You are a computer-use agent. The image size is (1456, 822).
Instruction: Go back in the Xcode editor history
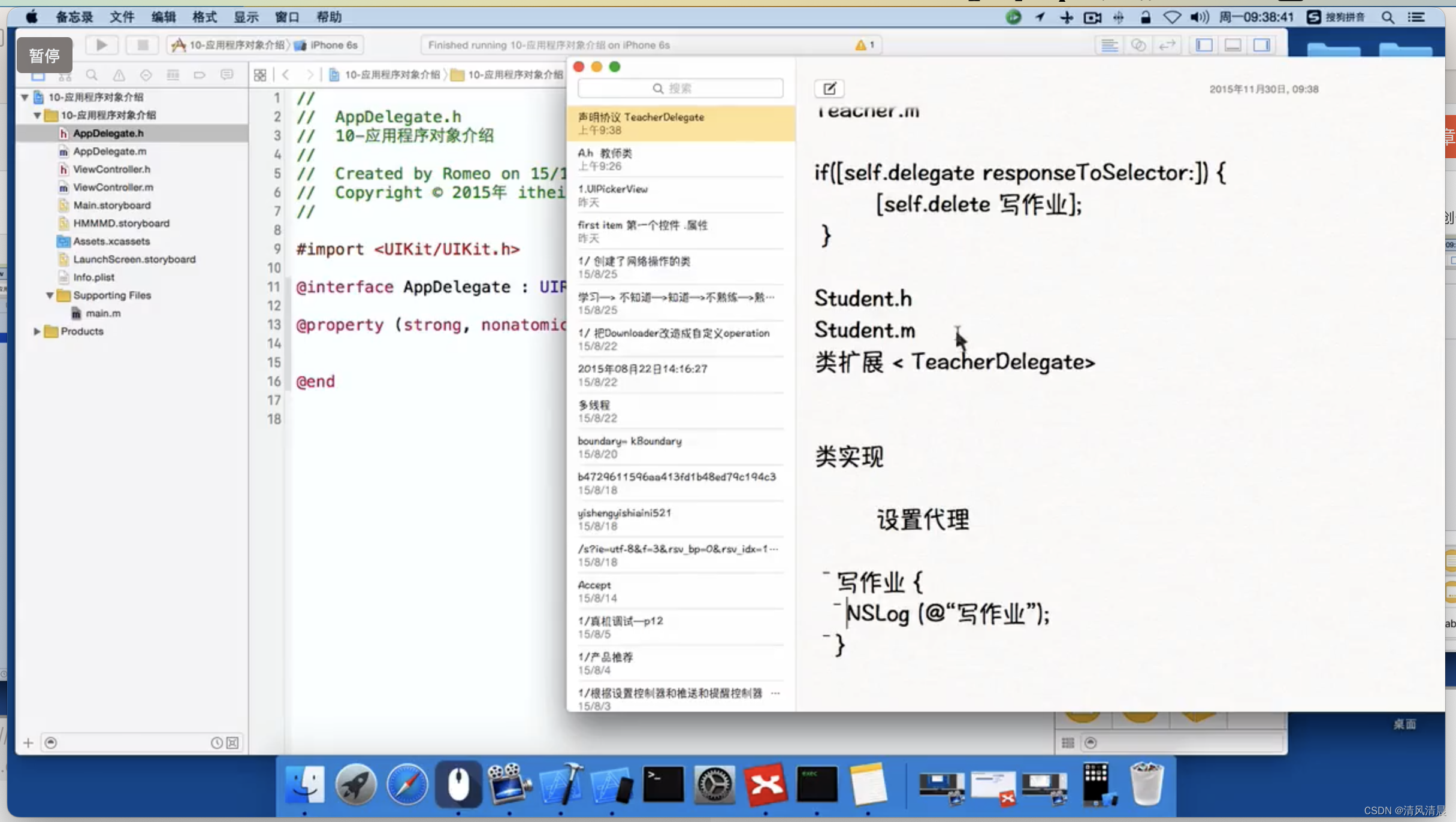(x=286, y=75)
